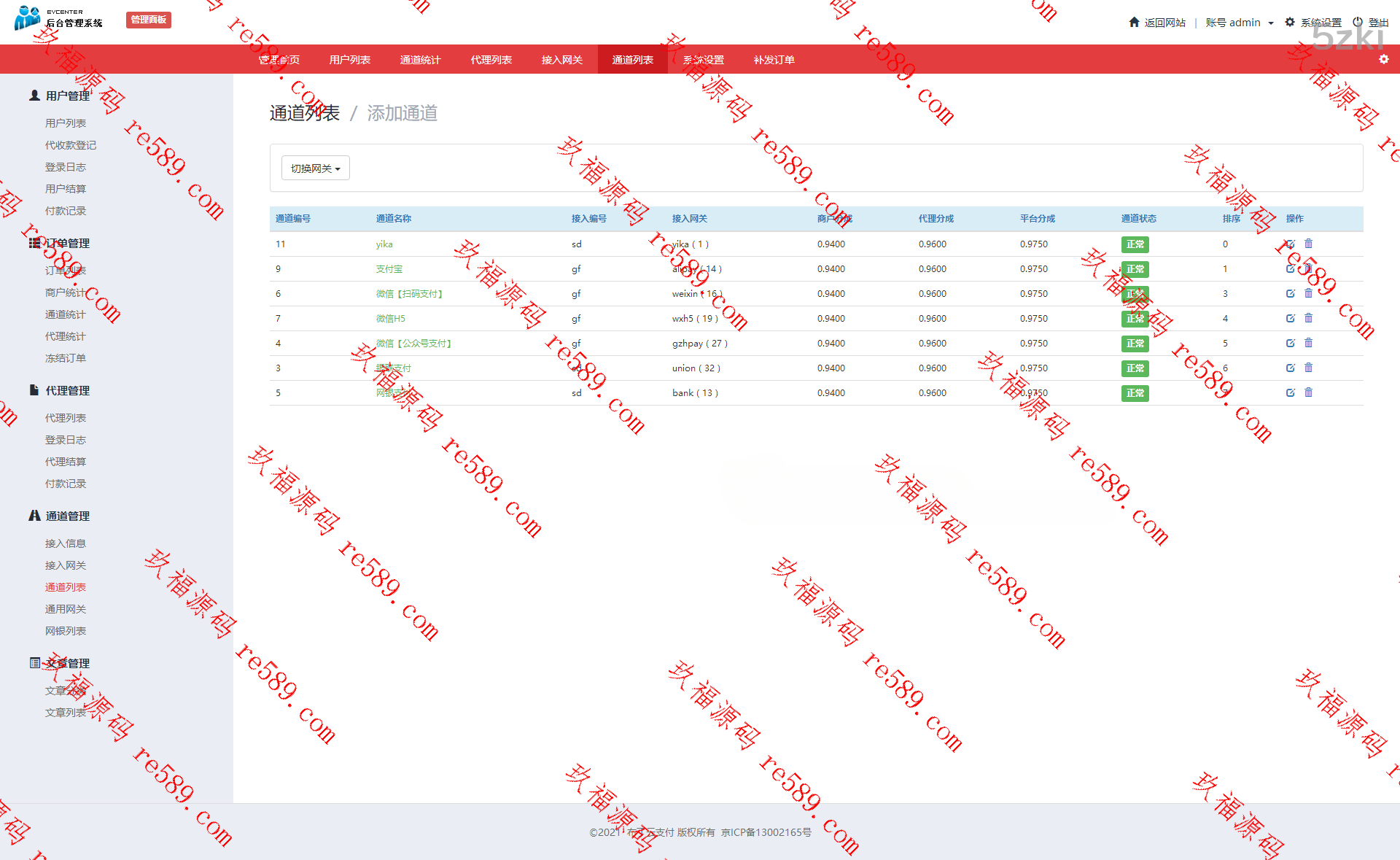Image resolution: width=1400 pixels, height=860 pixels.
Task: Toggle 正常 status of gzhpay channel
Action: 1135,344
